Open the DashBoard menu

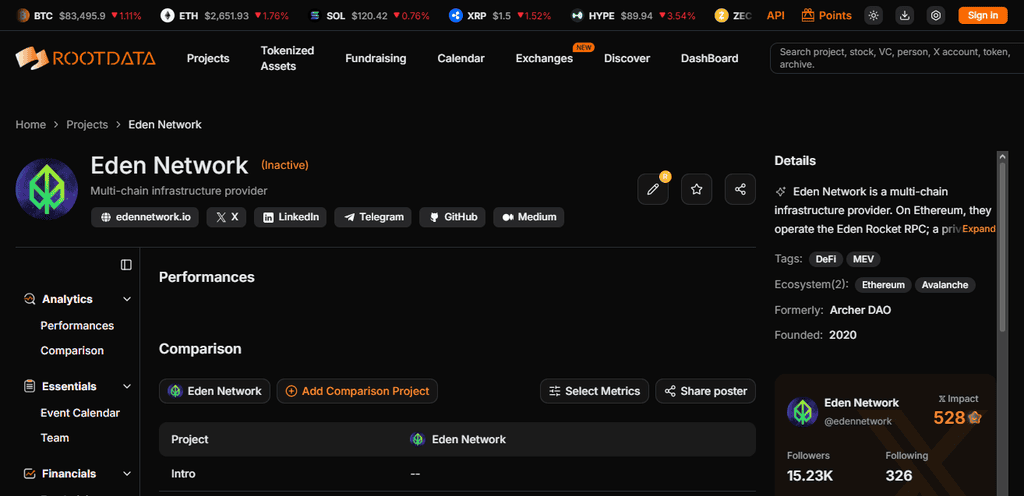(710, 58)
